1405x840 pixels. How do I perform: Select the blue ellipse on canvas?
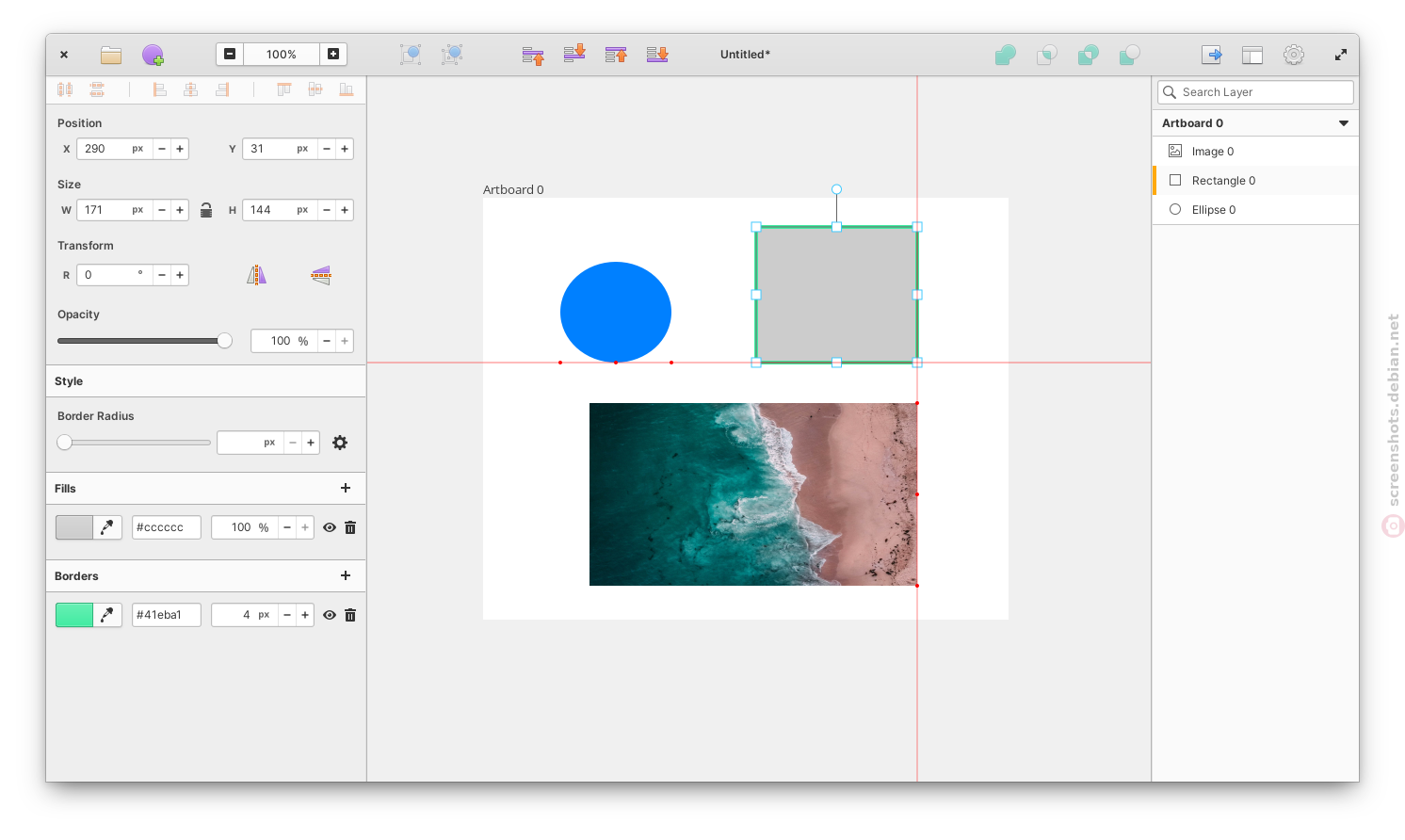pos(616,312)
